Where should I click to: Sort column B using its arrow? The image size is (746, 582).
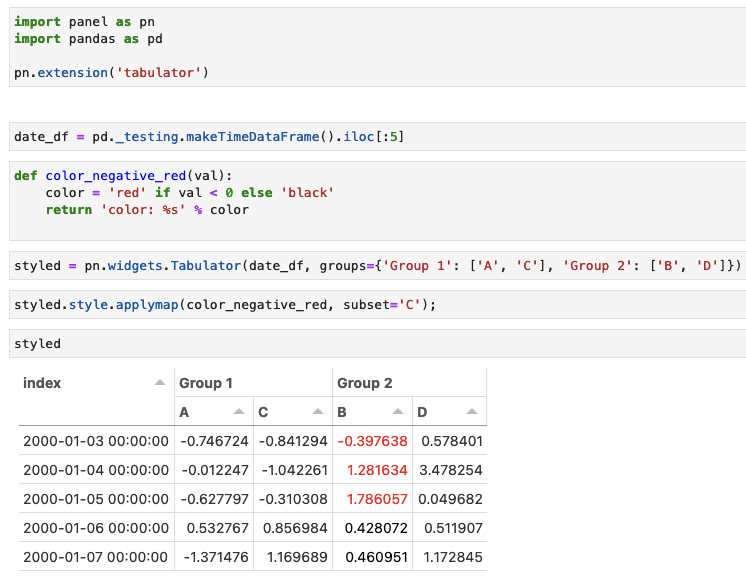[398, 412]
